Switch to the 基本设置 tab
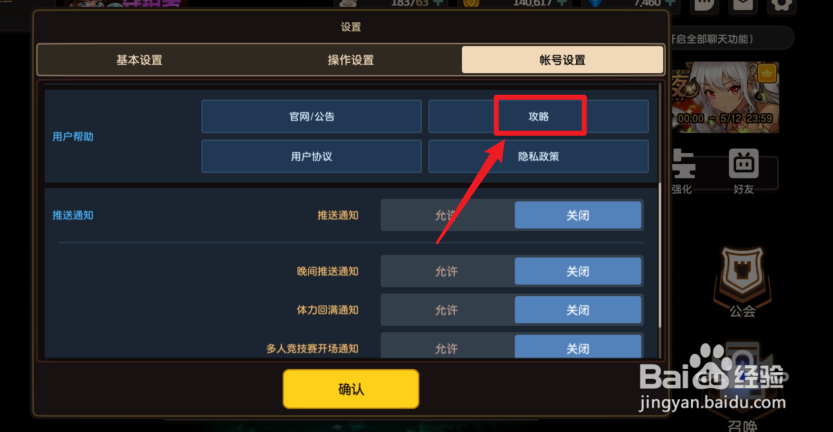 [x=139, y=60]
